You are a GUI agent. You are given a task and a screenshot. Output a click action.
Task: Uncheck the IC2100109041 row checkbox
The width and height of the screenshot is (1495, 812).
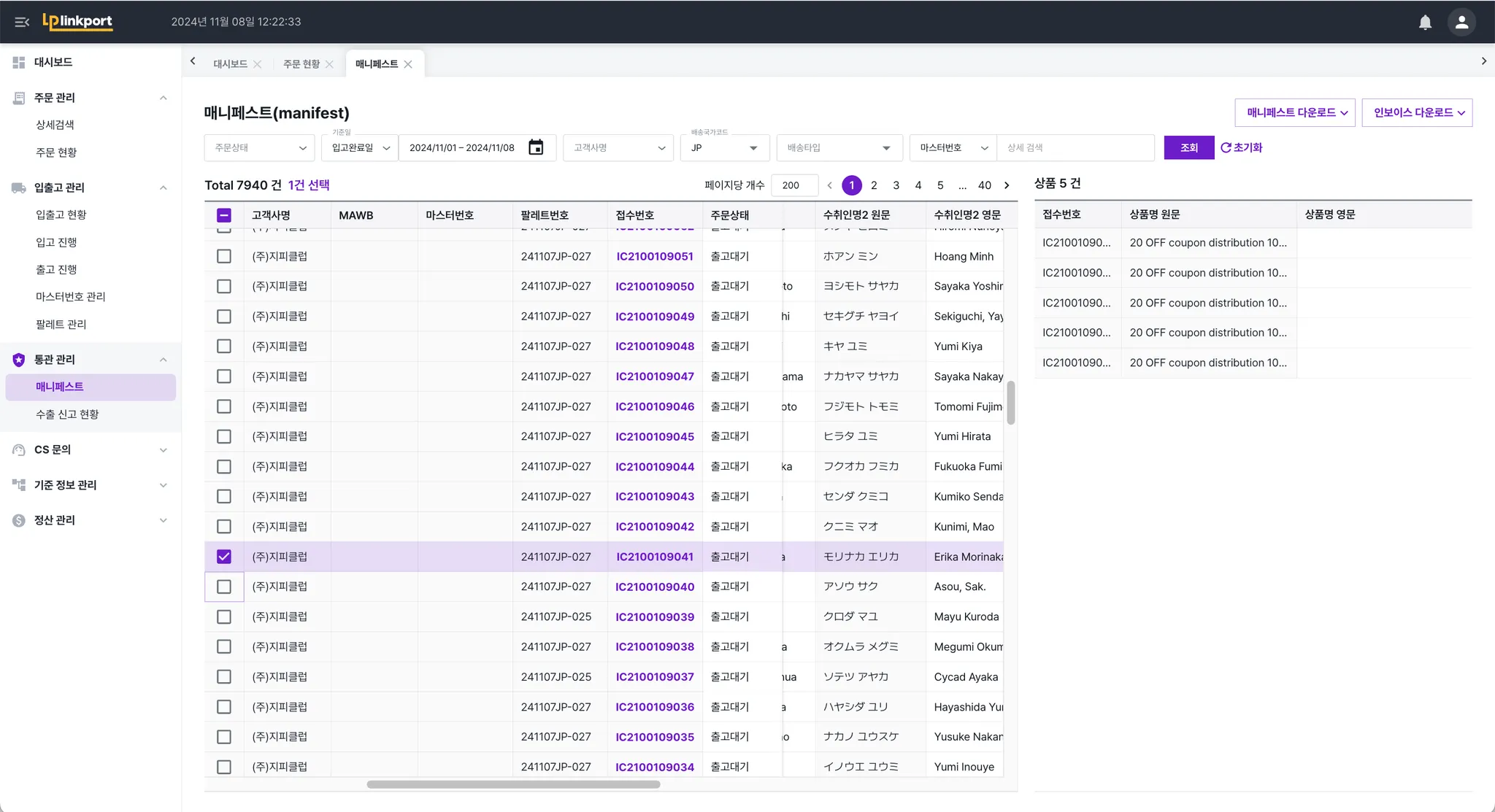pos(224,557)
